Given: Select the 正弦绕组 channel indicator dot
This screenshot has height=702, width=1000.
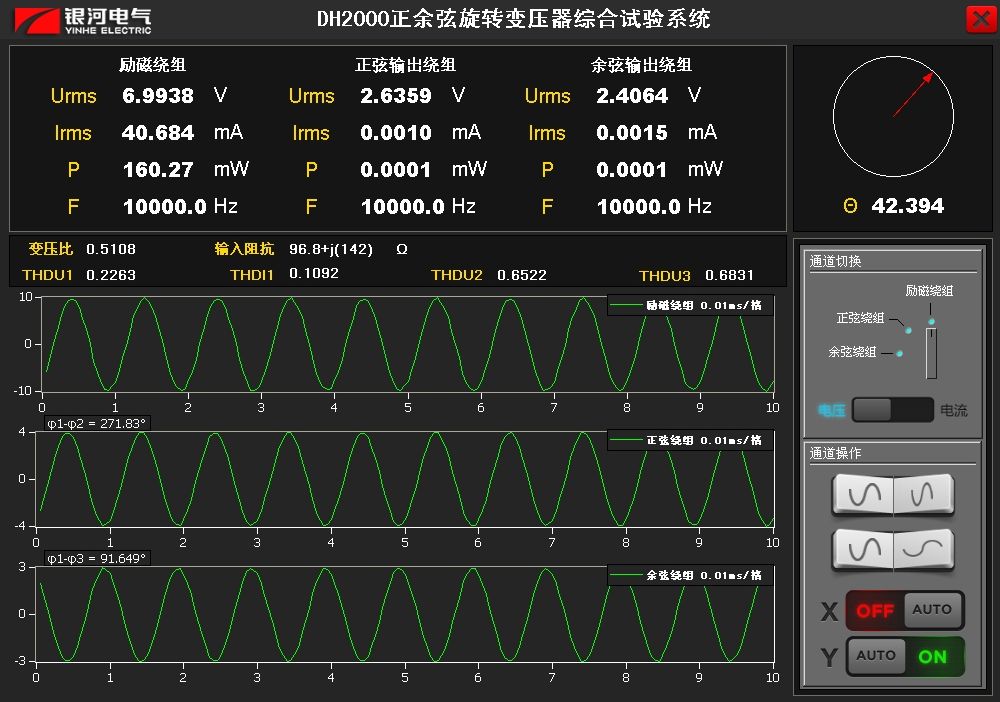Looking at the screenshot, I should point(908,331).
